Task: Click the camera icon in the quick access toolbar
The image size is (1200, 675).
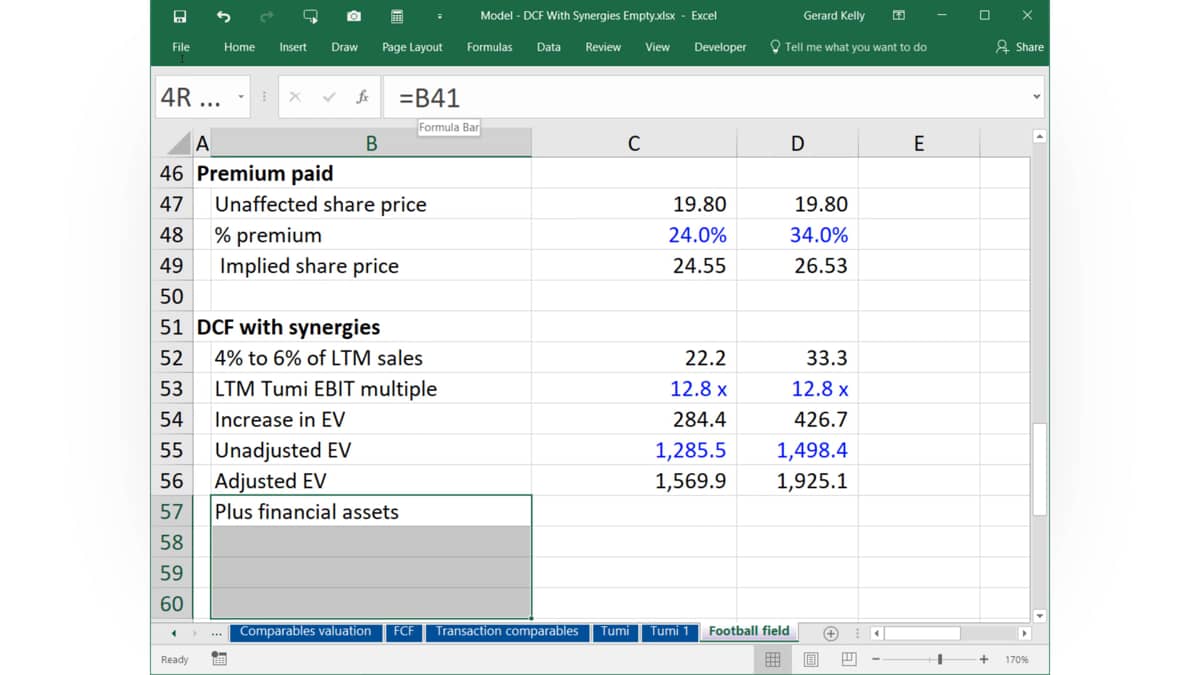Action: click(354, 16)
